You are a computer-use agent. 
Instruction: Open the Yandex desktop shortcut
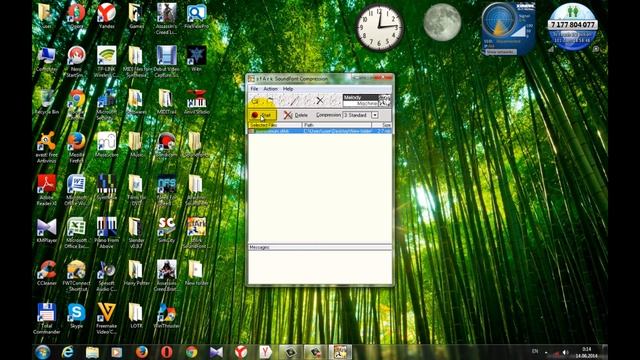click(x=106, y=16)
